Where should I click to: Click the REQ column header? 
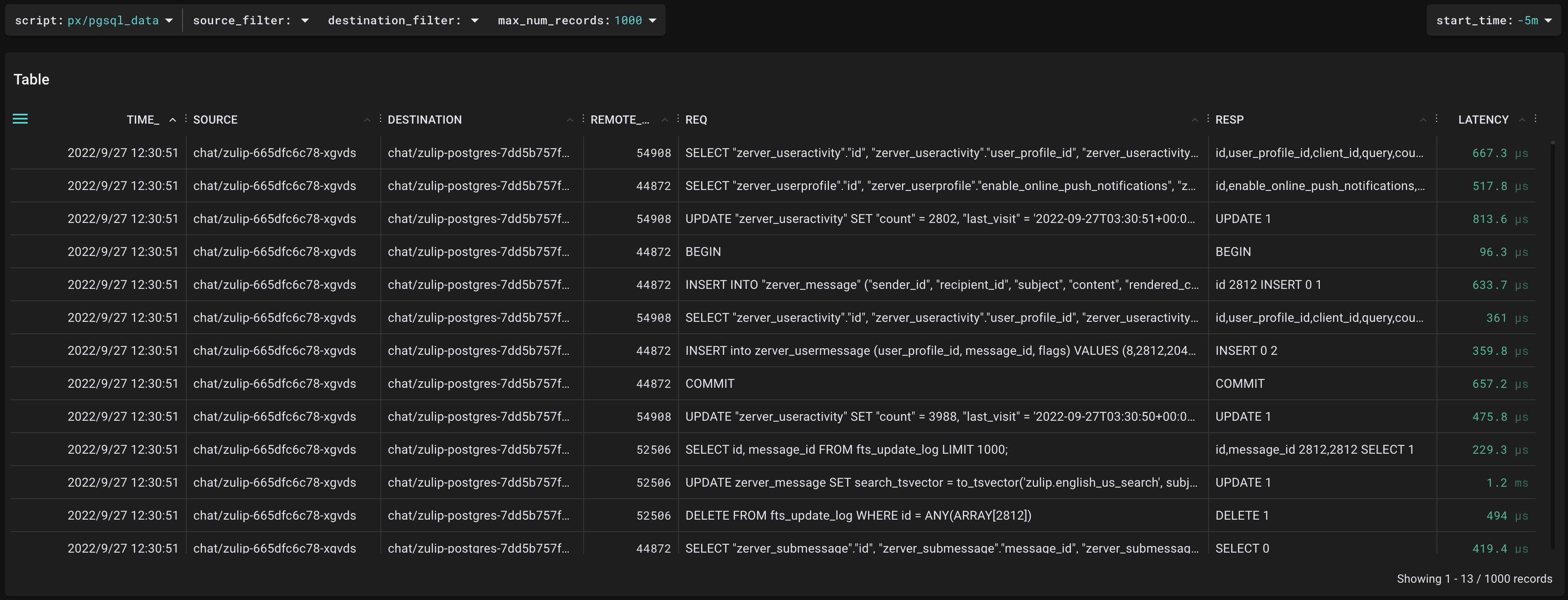(696, 120)
